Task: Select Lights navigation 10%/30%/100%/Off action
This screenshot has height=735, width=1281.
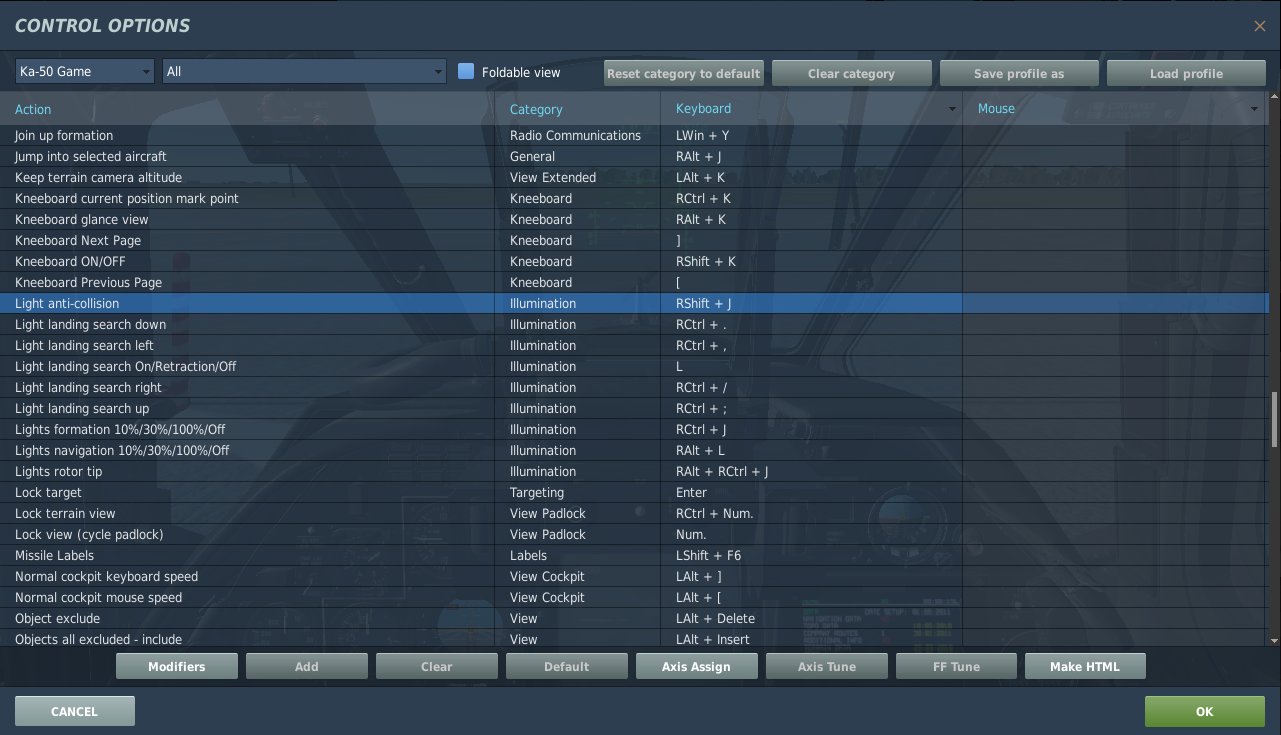Action: point(122,450)
